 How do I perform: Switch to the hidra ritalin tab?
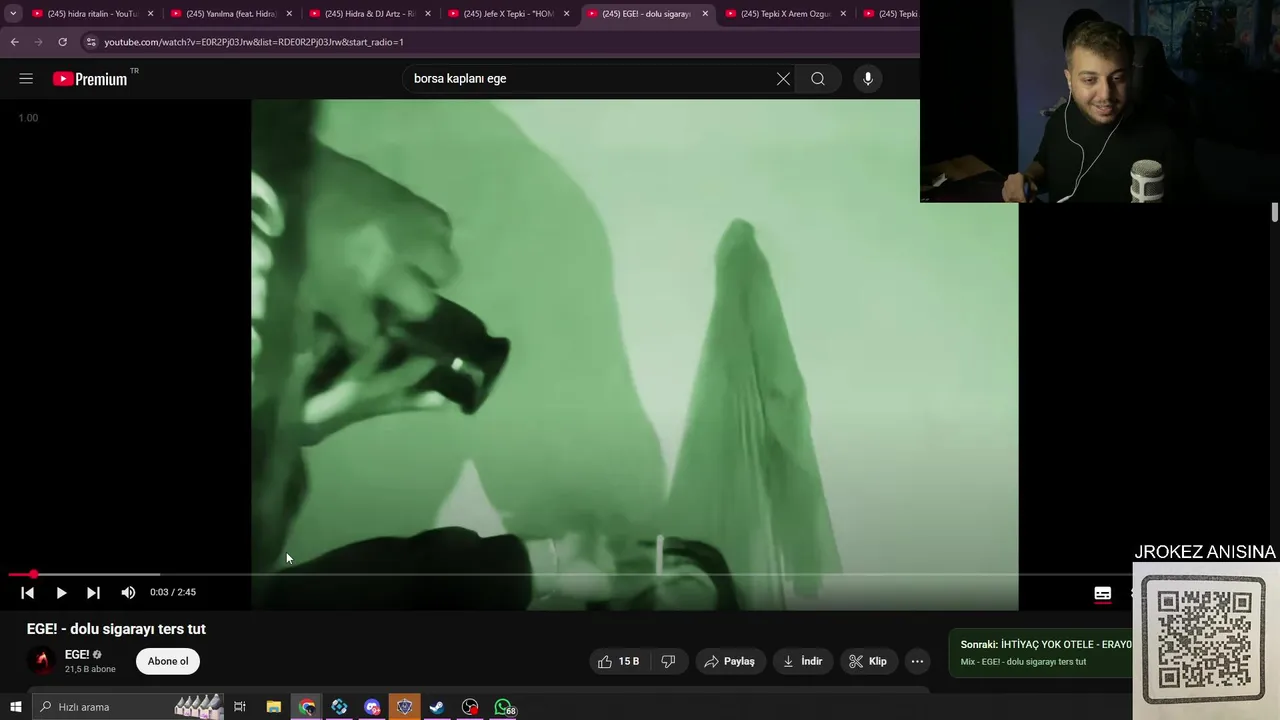91,14
